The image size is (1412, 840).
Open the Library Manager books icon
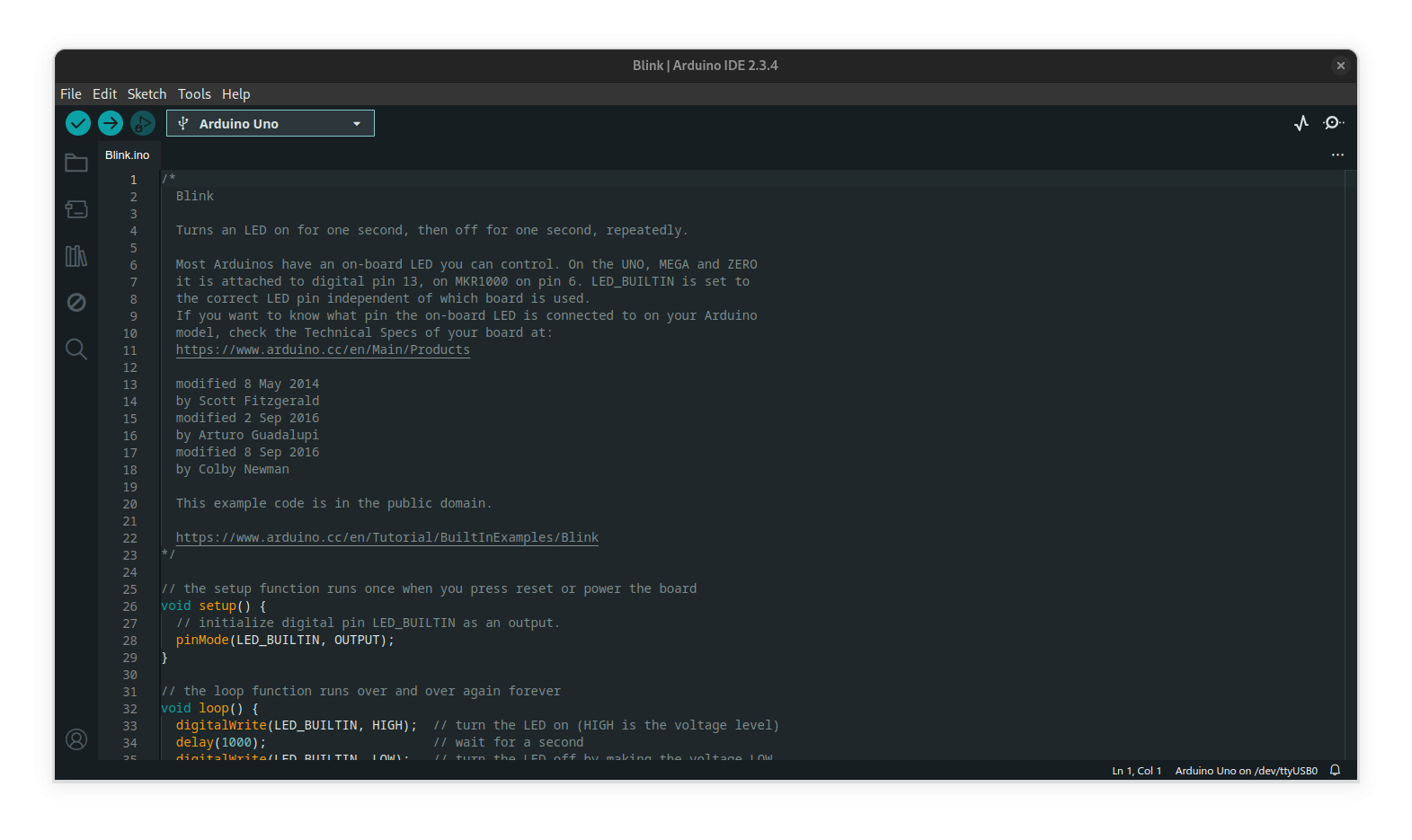76,256
